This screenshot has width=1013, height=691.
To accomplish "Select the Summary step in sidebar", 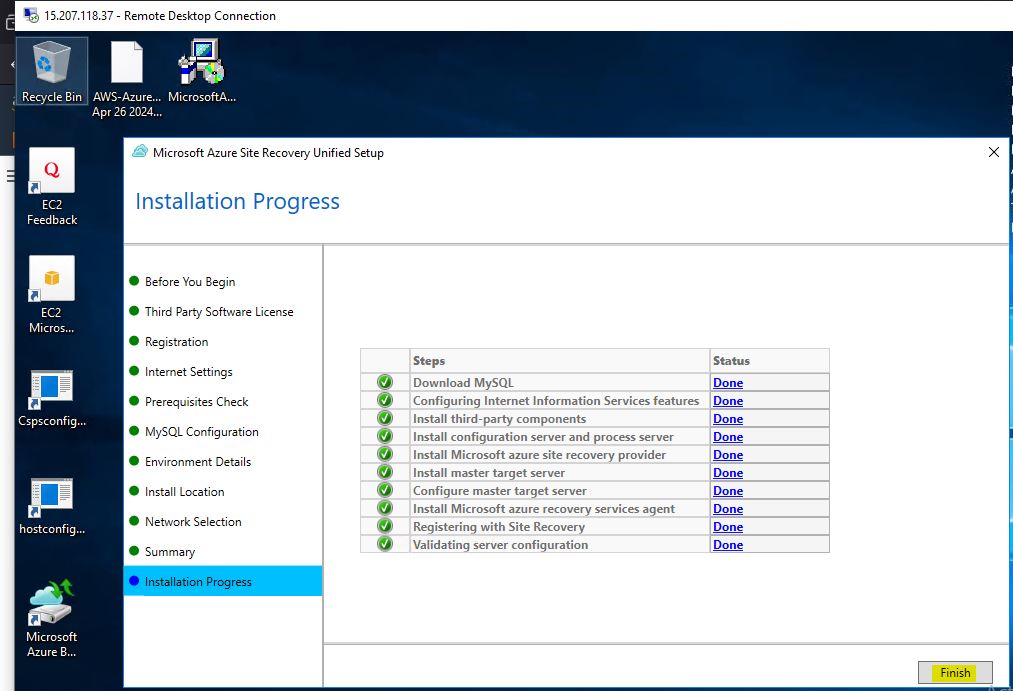I will point(170,552).
